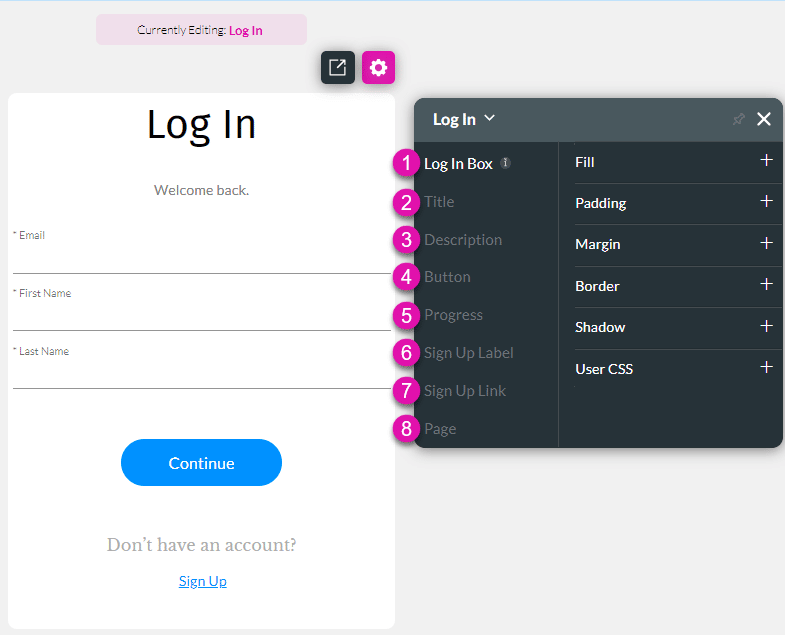Expand the User CSS section

tap(766, 368)
